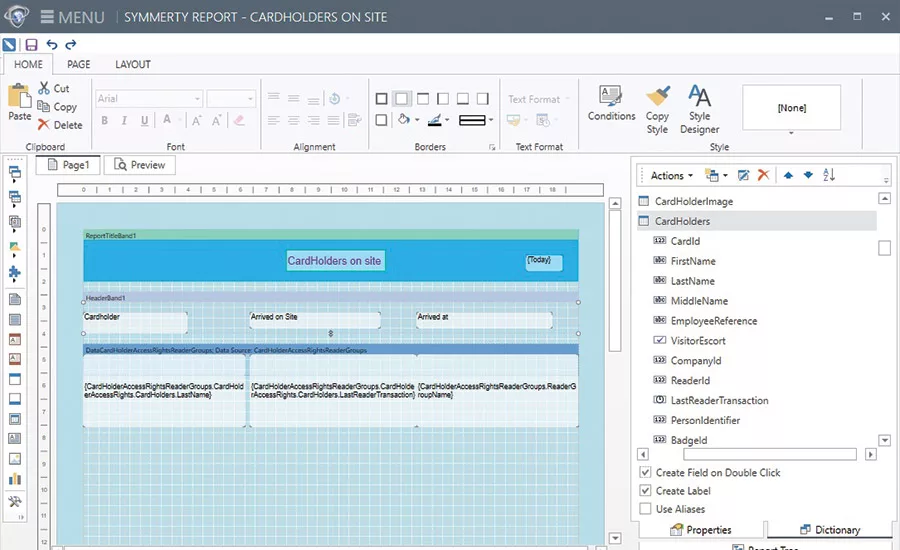
Task: Click the Undo arrow icon
Action: tap(52, 45)
